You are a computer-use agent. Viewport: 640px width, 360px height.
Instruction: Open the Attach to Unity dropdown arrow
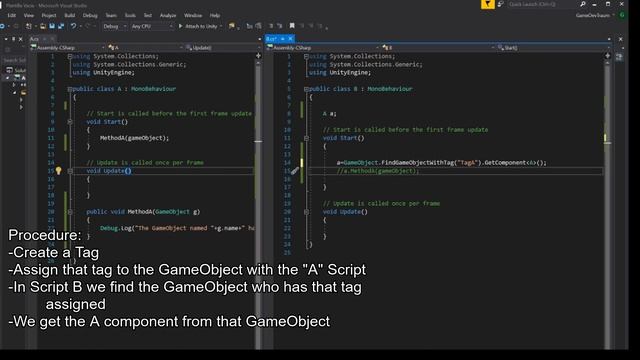[221, 26]
